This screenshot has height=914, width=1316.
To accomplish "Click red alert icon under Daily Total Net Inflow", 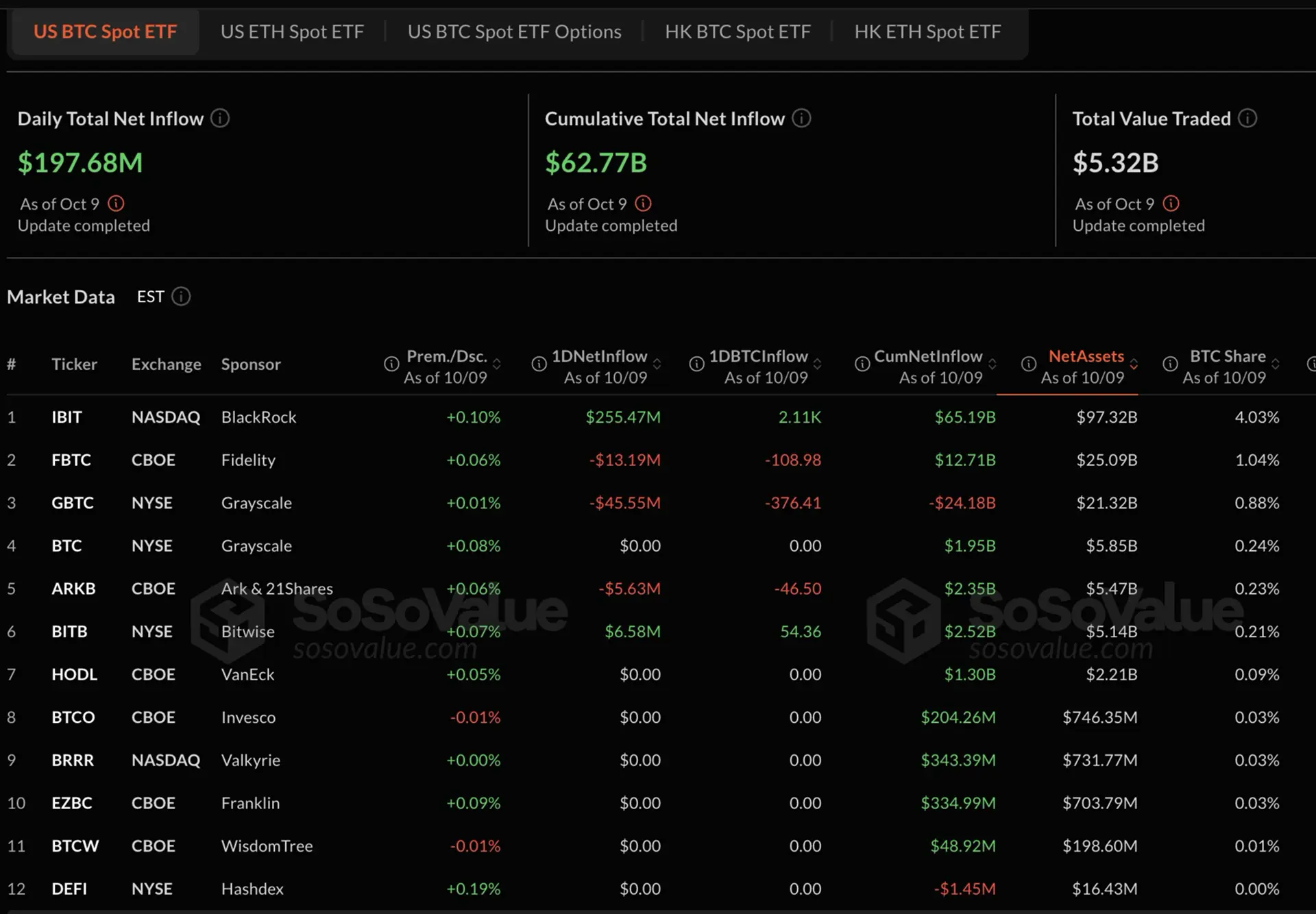I will pyautogui.click(x=117, y=203).
